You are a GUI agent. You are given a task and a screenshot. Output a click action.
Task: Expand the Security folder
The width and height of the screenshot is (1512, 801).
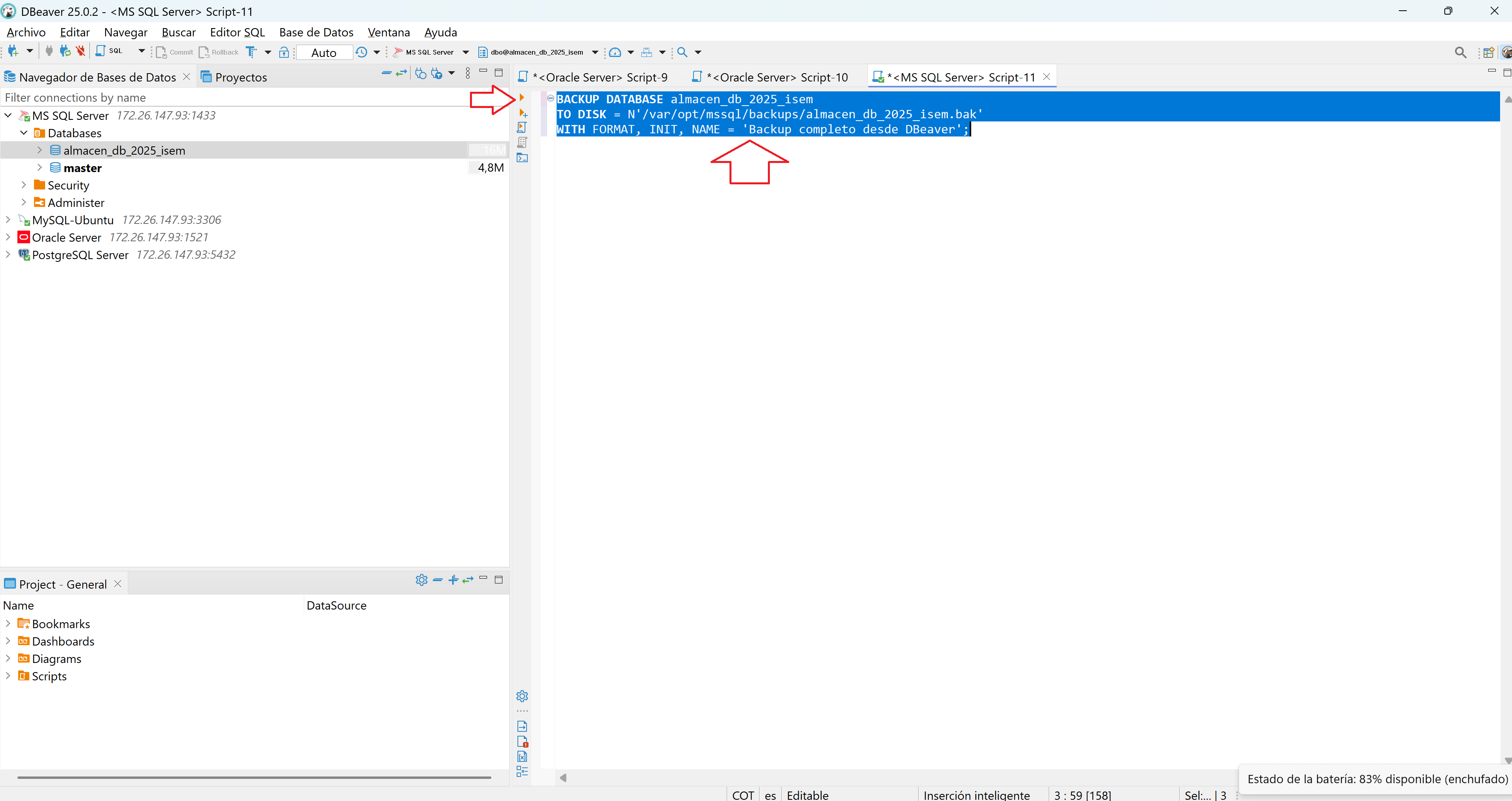pyautogui.click(x=24, y=185)
